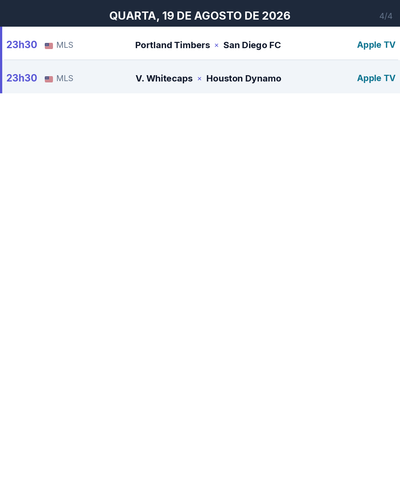Select the Portland Timbers team name

click(x=172, y=45)
